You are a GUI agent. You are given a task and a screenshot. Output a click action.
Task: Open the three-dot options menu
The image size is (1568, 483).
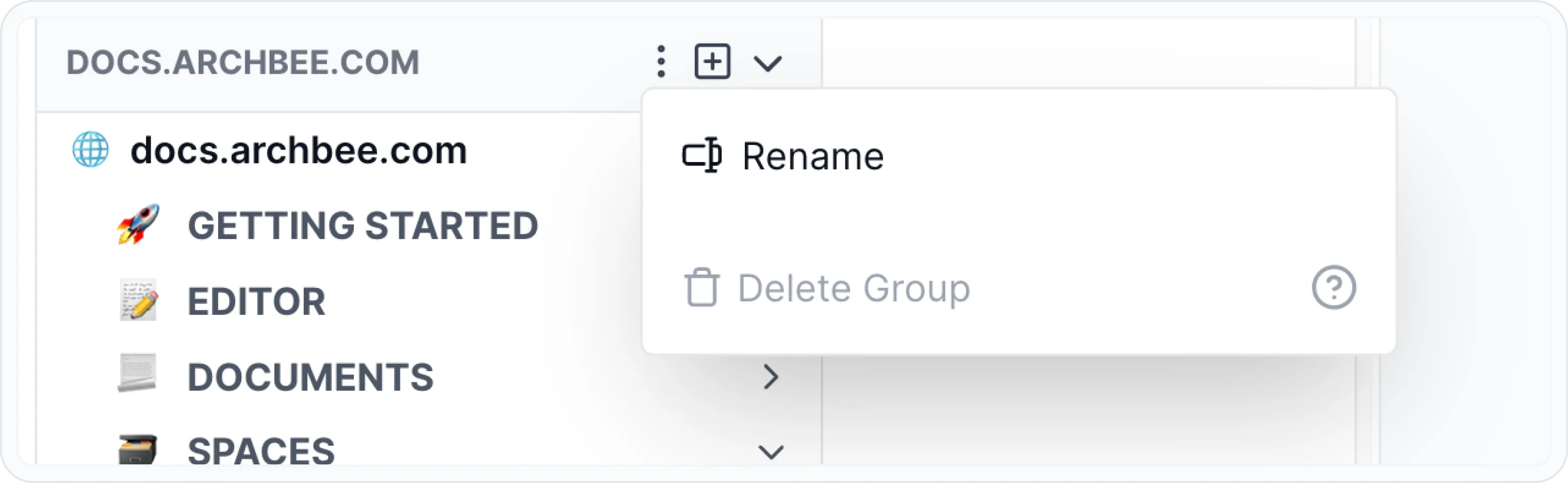pyautogui.click(x=661, y=61)
